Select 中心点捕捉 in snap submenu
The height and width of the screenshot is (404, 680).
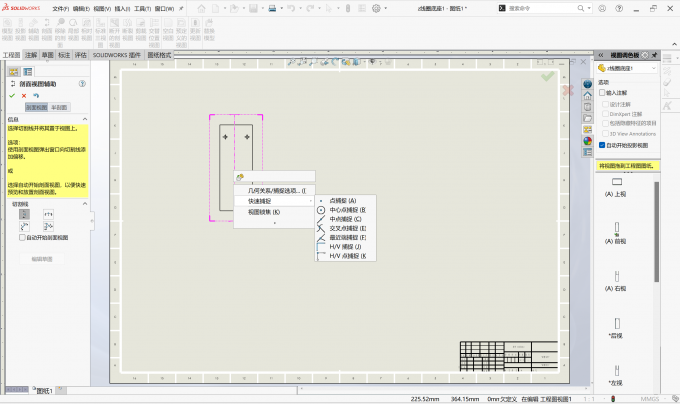click(345, 210)
